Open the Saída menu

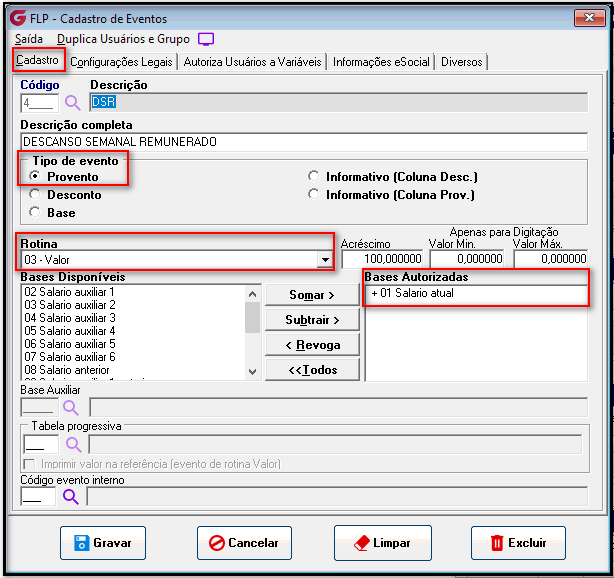coord(29,39)
